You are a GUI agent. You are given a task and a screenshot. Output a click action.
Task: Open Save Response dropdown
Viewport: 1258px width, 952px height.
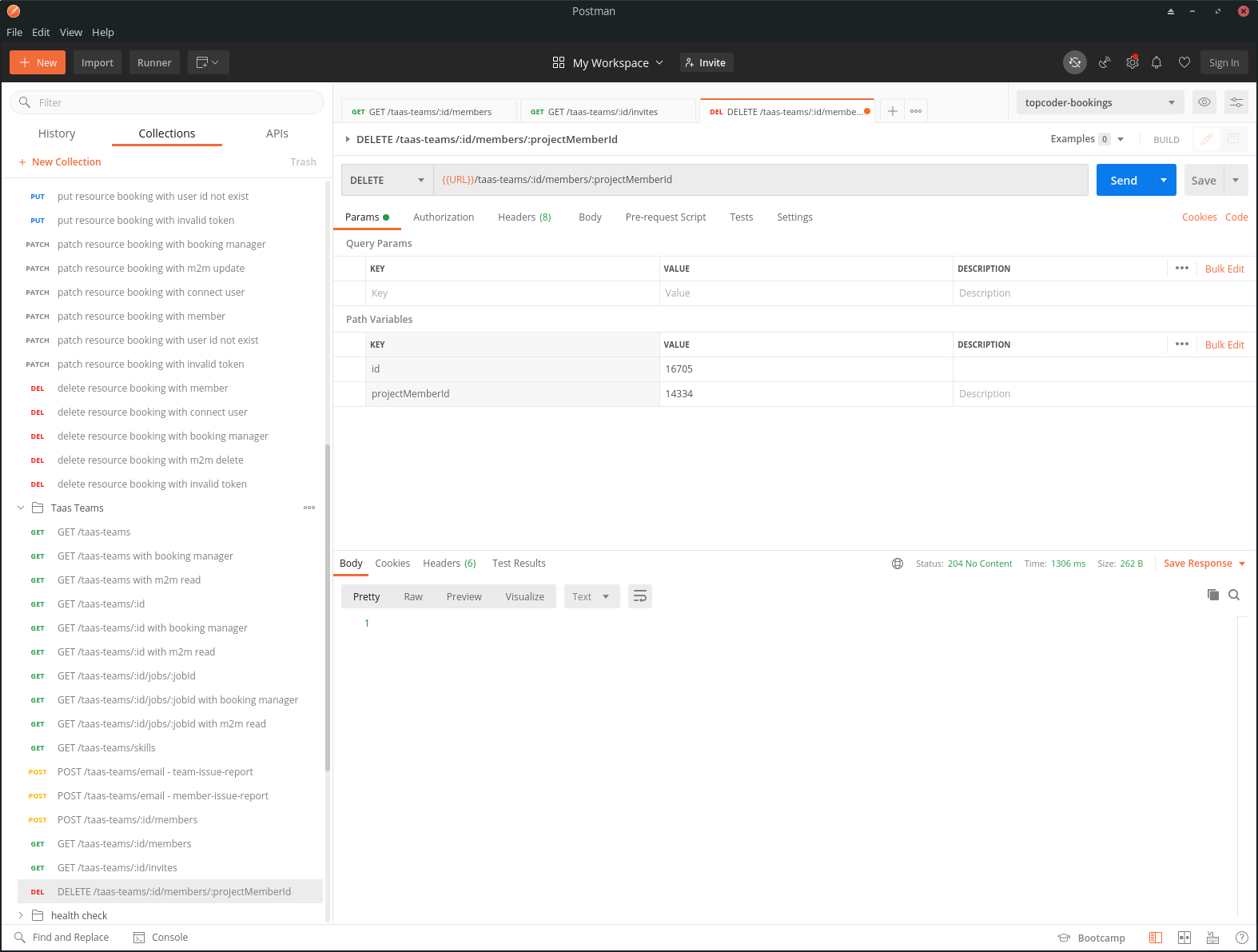1205,564
